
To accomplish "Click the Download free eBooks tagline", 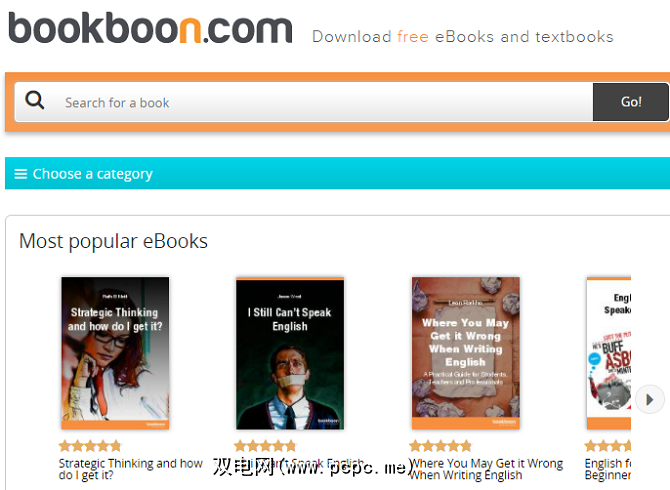I will 463,37.
